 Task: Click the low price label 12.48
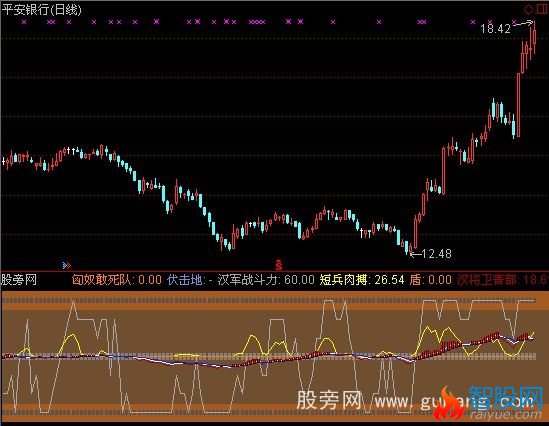coord(437,253)
